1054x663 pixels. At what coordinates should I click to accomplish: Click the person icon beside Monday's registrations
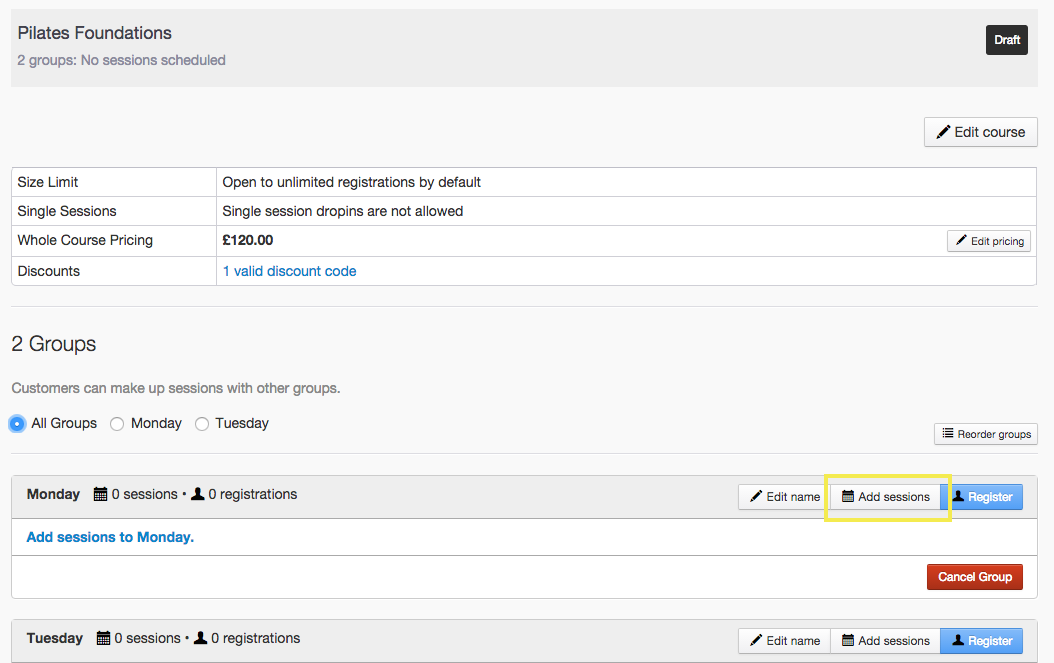pos(197,494)
